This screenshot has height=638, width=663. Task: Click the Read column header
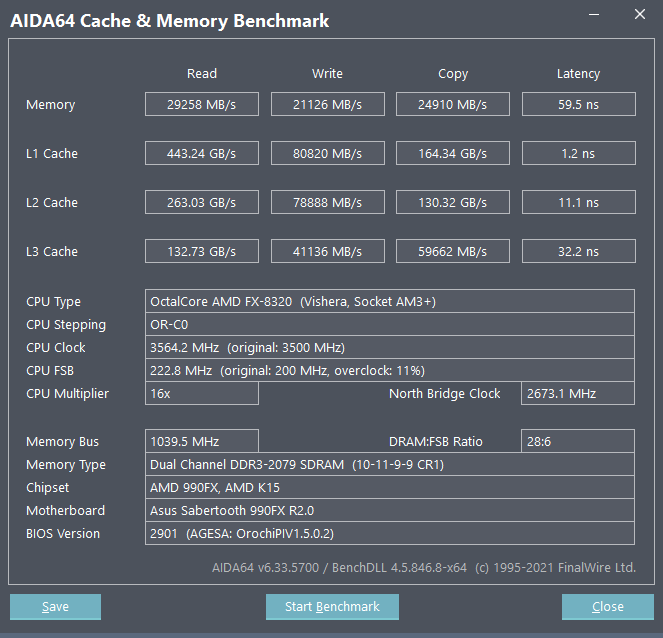tap(202, 74)
